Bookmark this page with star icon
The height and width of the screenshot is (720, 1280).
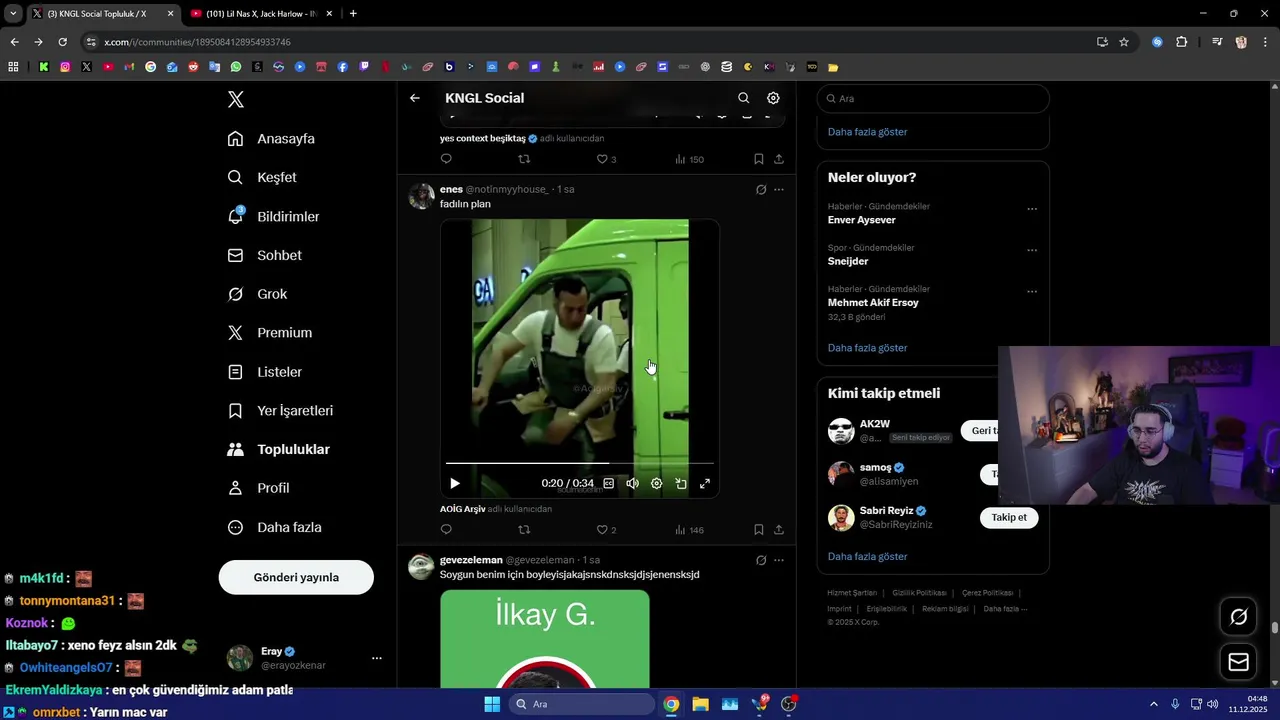tap(1124, 42)
